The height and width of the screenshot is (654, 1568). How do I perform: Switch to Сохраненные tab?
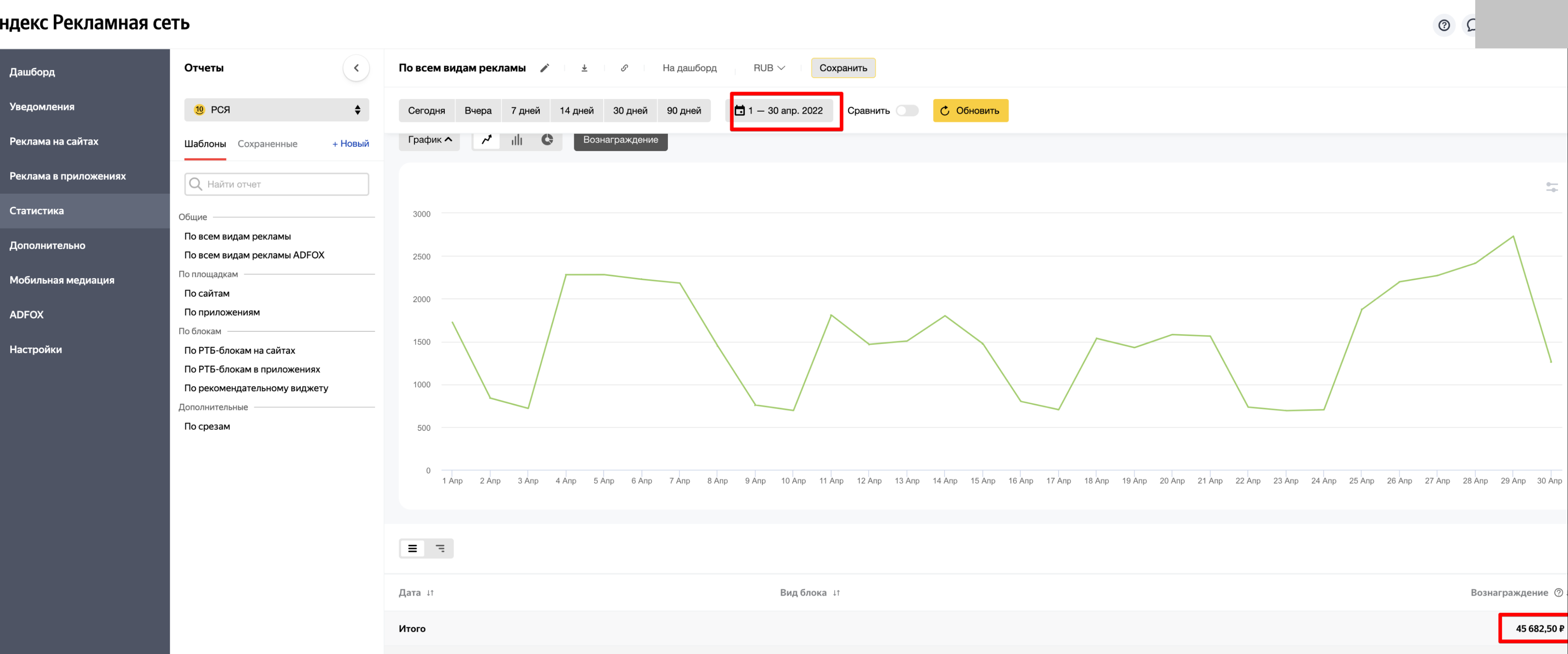pos(267,144)
